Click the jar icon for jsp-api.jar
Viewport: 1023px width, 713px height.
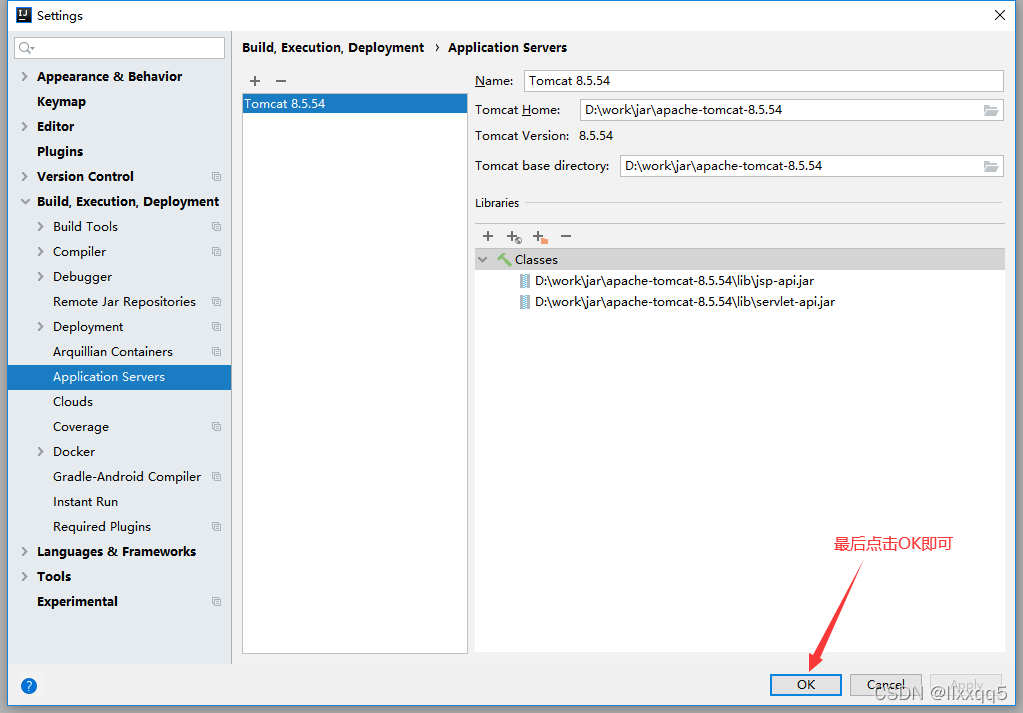[x=525, y=281]
